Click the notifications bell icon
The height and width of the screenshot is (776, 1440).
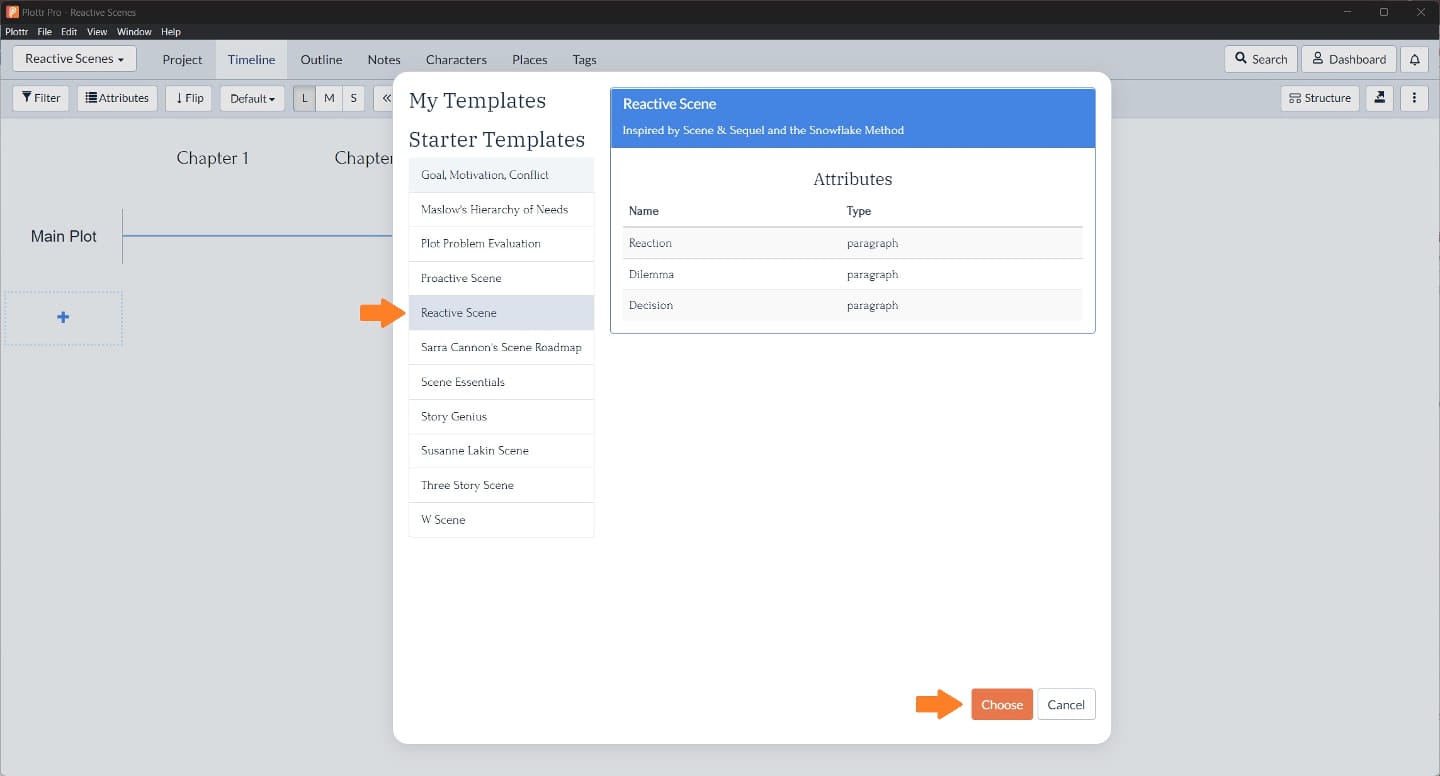tap(1414, 59)
